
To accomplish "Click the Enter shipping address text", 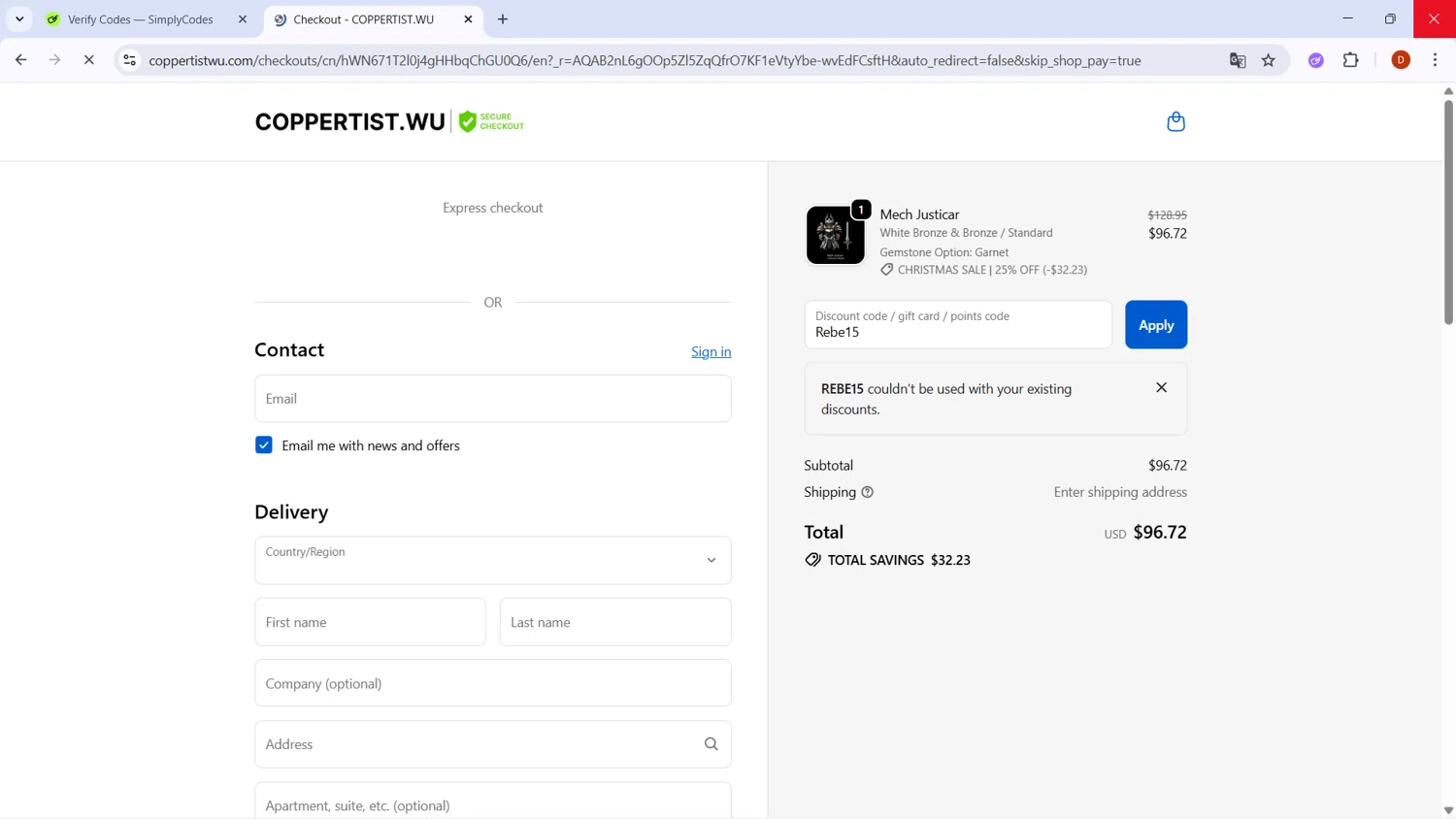I will click(1120, 492).
